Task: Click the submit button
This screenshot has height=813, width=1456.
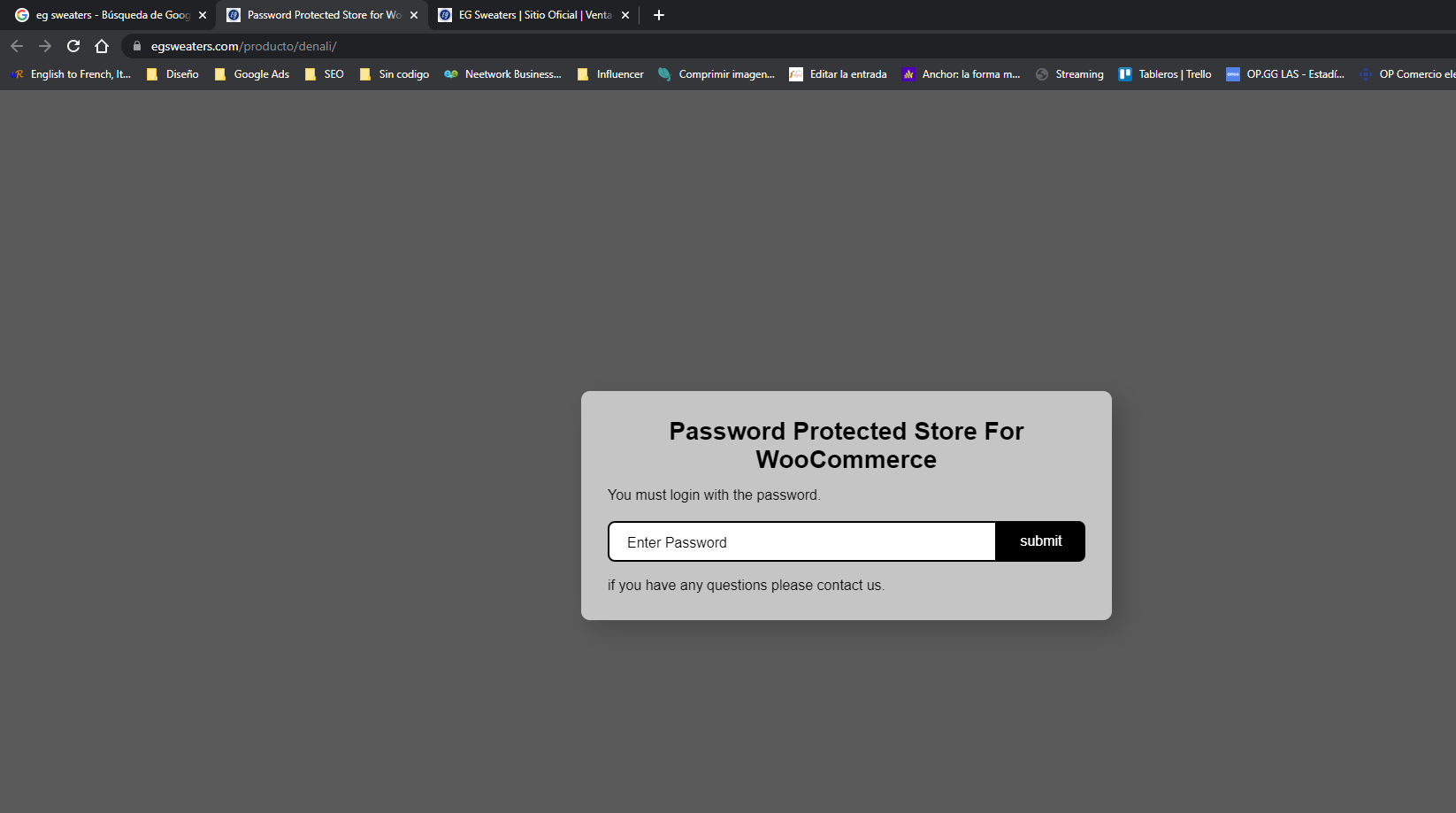Action: (1040, 541)
